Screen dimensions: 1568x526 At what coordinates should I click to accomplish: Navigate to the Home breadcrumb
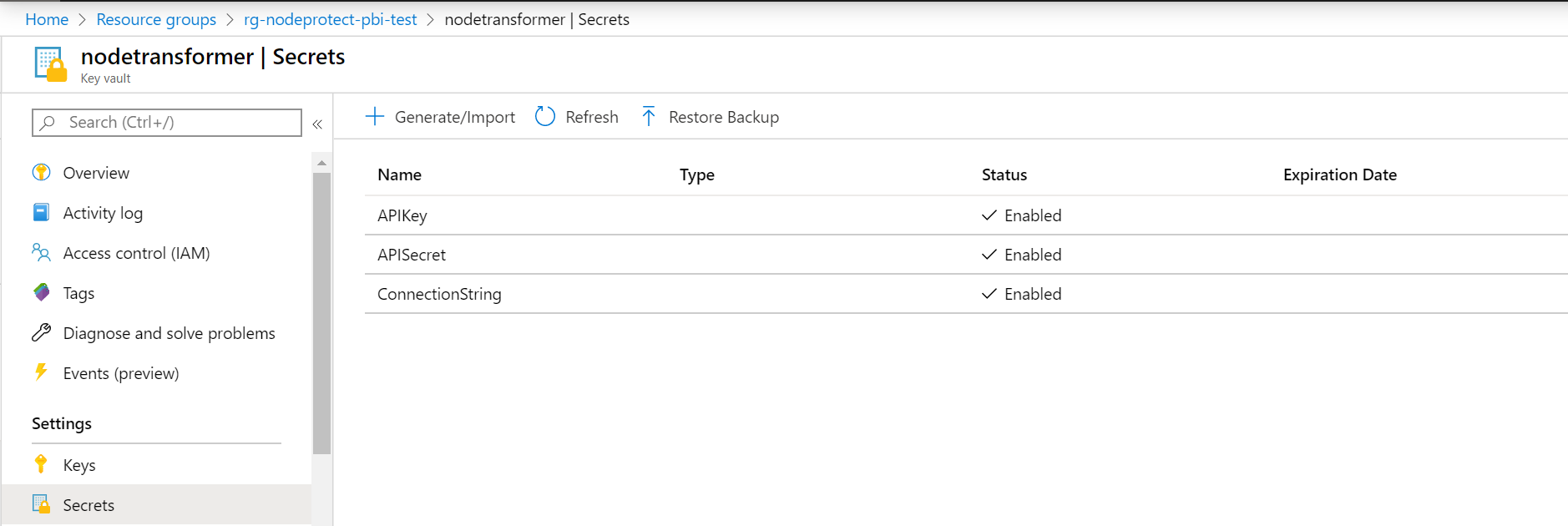point(47,19)
